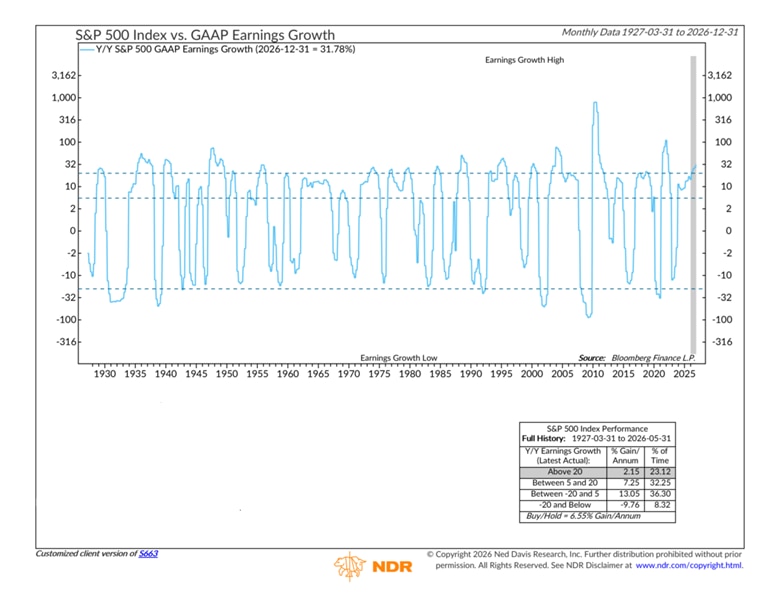780x602 pixels.
Task: Click the right axis 316 label
Action: (723, 119)
